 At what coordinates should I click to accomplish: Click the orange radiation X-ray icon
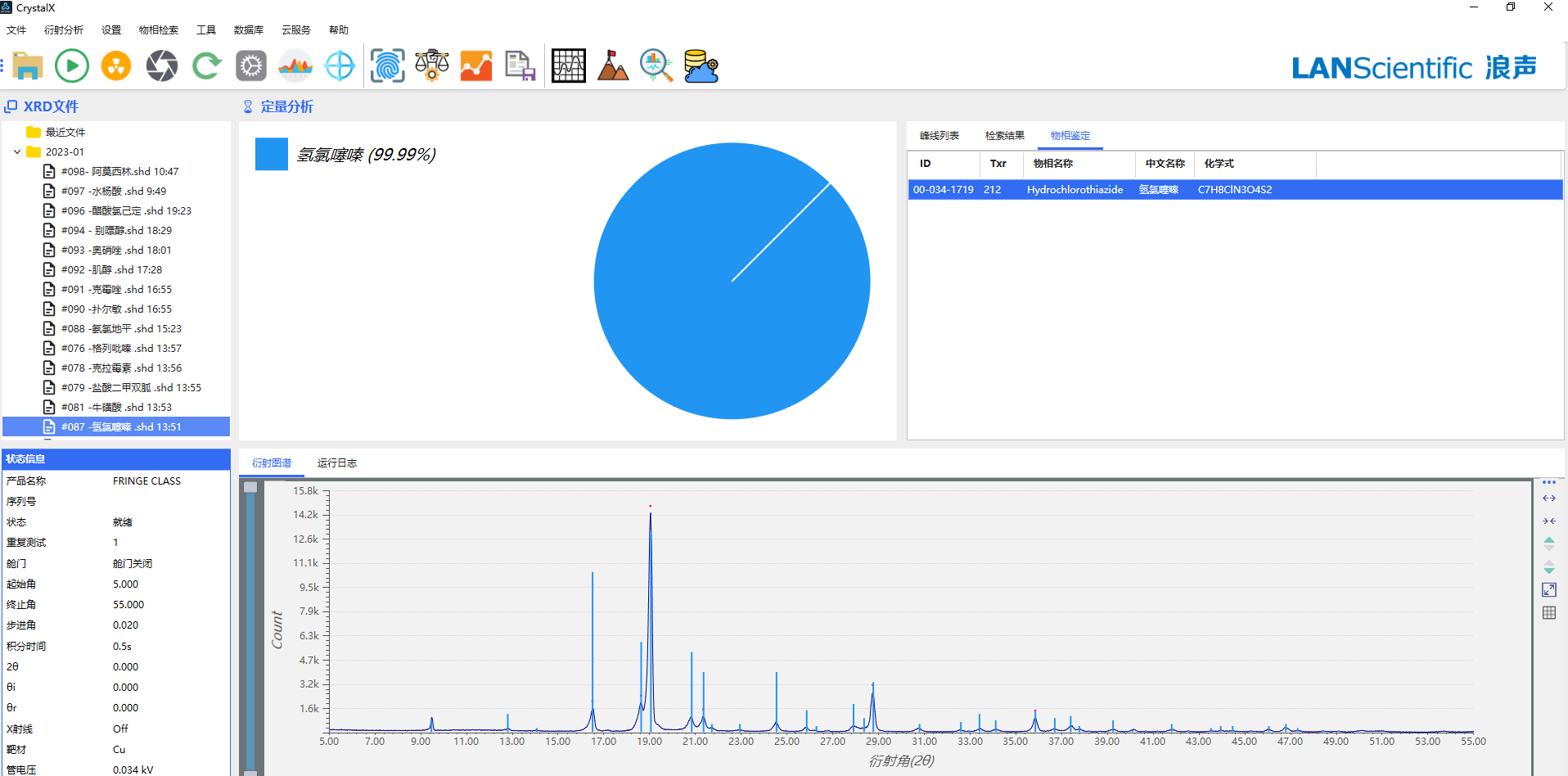point(116,65)
